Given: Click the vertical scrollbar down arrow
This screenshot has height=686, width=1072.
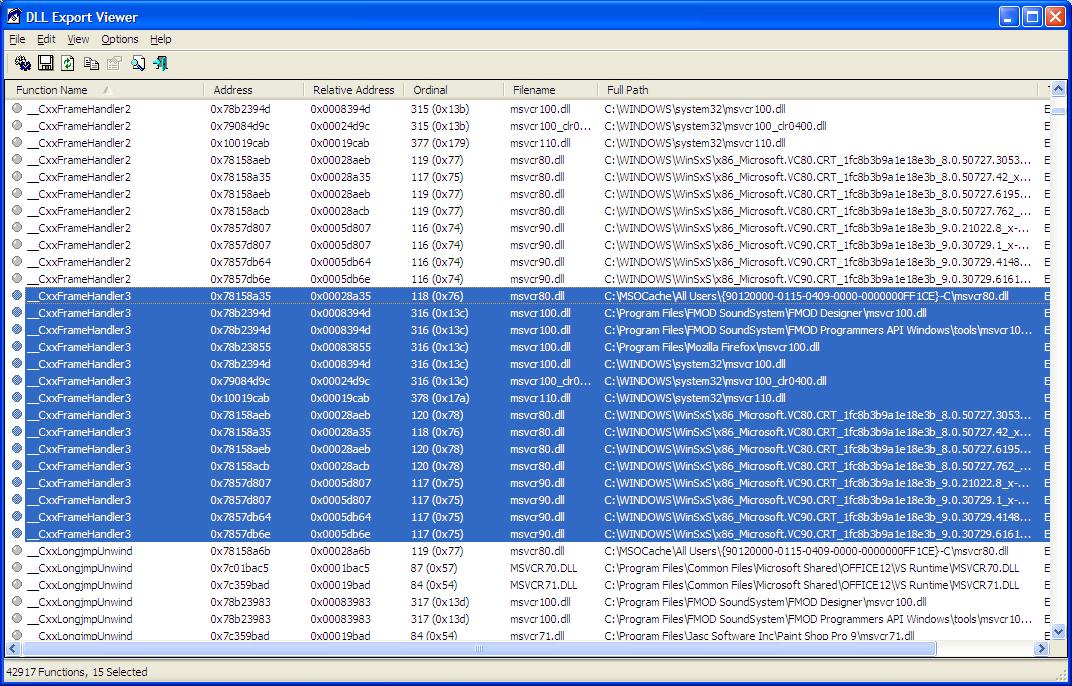Looking at the screenshot, I should point(1060,632).
